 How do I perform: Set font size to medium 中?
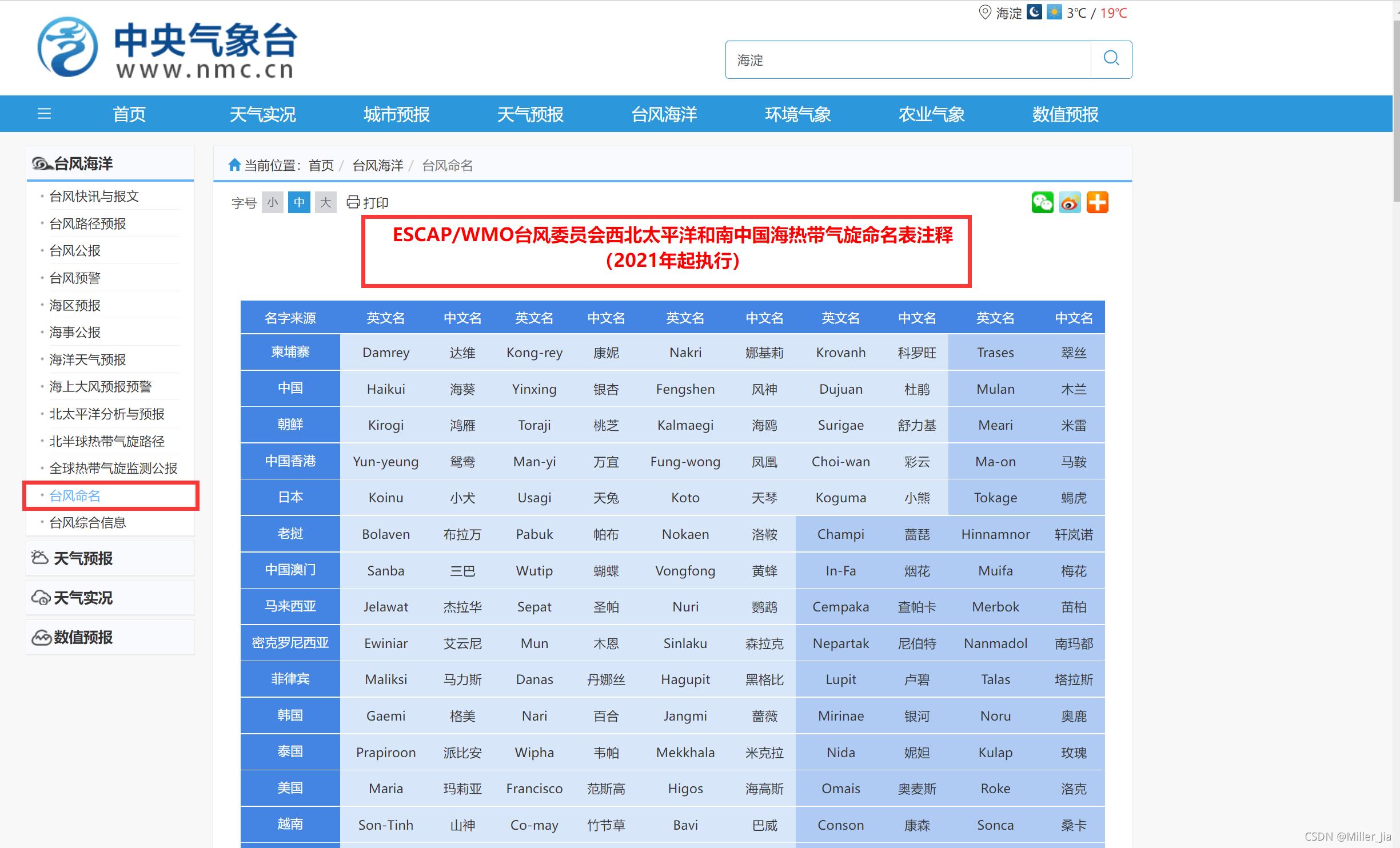tap(299, 202)
